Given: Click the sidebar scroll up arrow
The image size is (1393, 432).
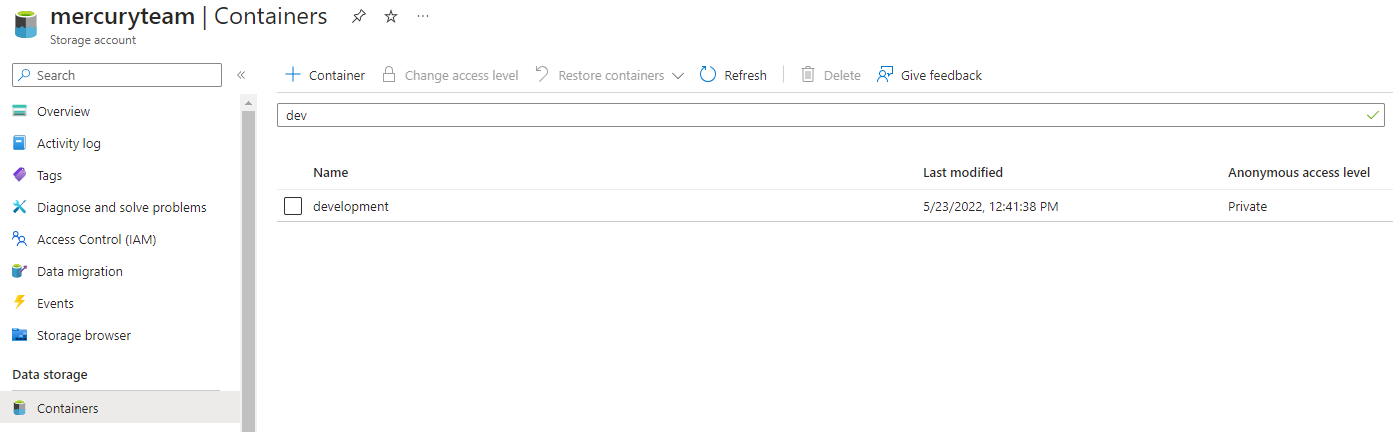Looking at the screenshot, I should 249,102.
